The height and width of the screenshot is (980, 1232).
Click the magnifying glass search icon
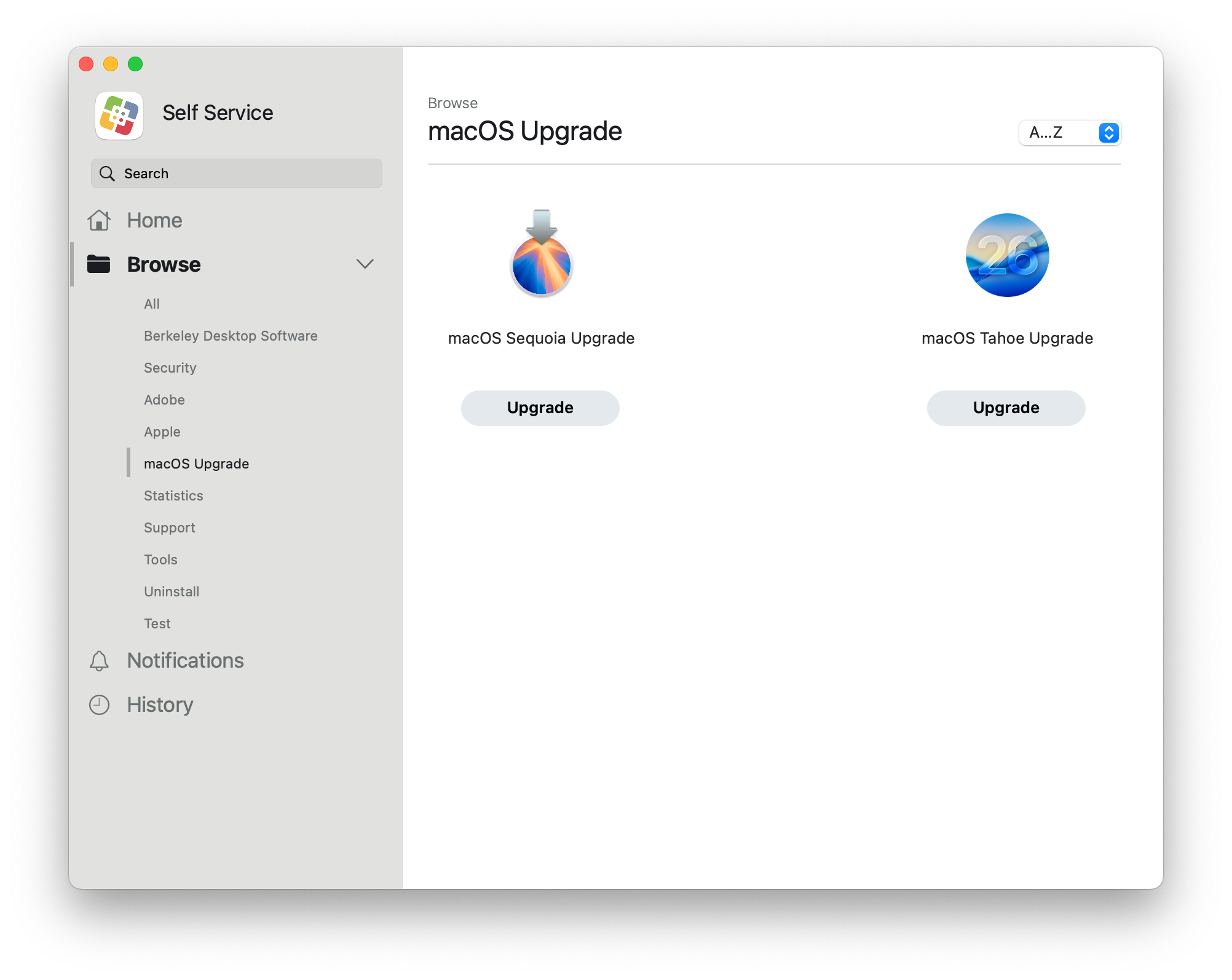click(x=107, y=173)
